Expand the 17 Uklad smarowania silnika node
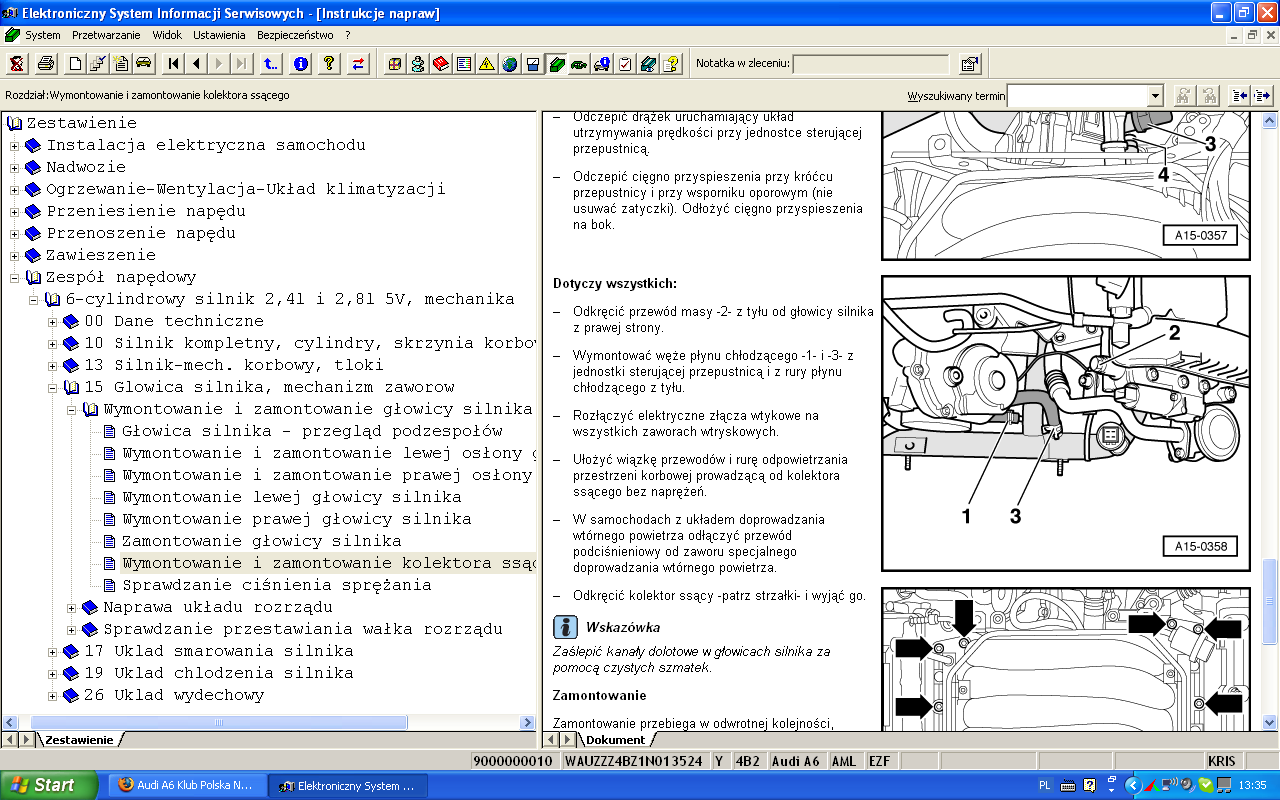The width and height of the screenshot is (1280, 800). (53, 651)
